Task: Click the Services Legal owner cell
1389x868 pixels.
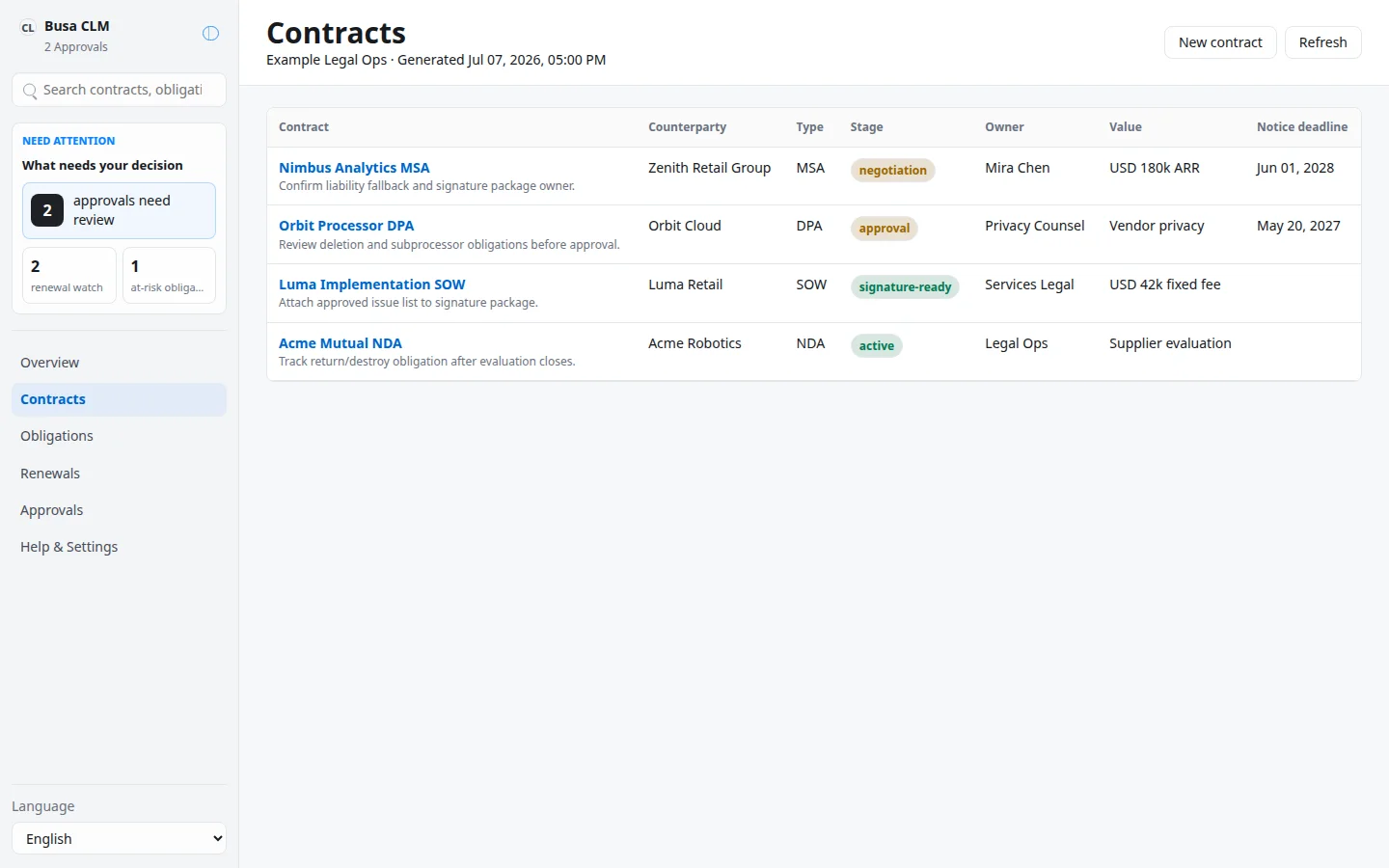Action: coord(1029,285)
